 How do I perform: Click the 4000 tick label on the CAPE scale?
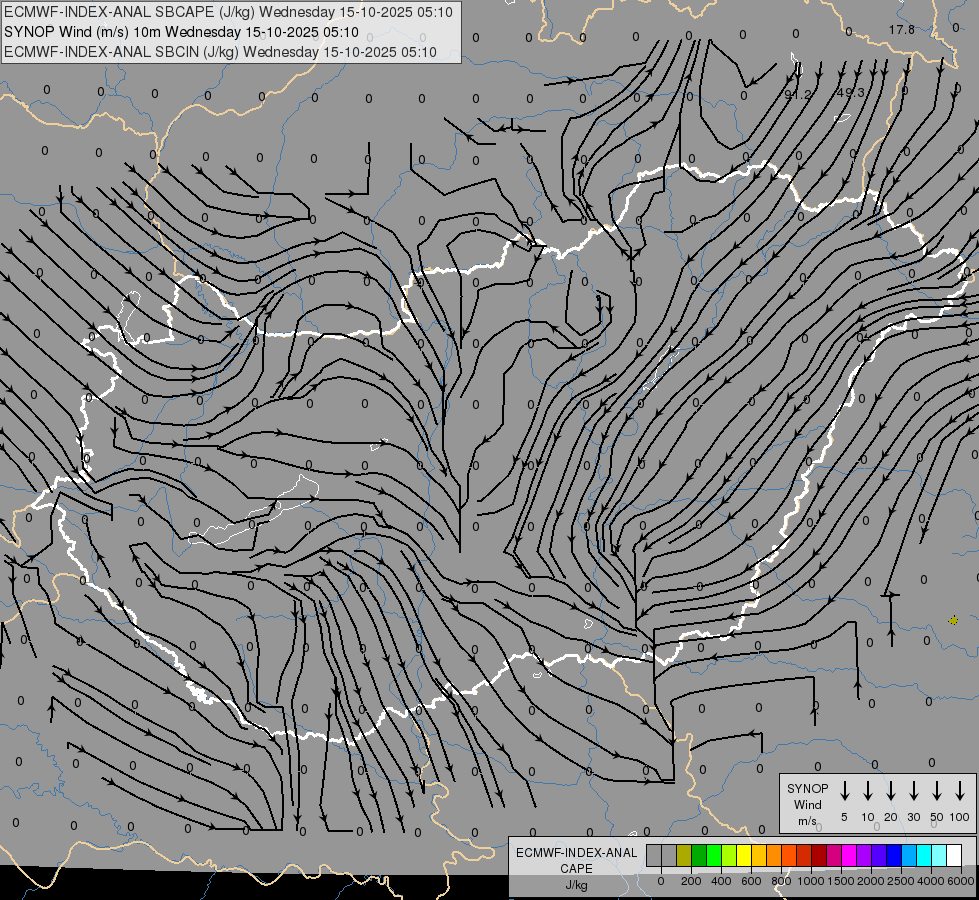pyautogui.click(x=931, y=881)
